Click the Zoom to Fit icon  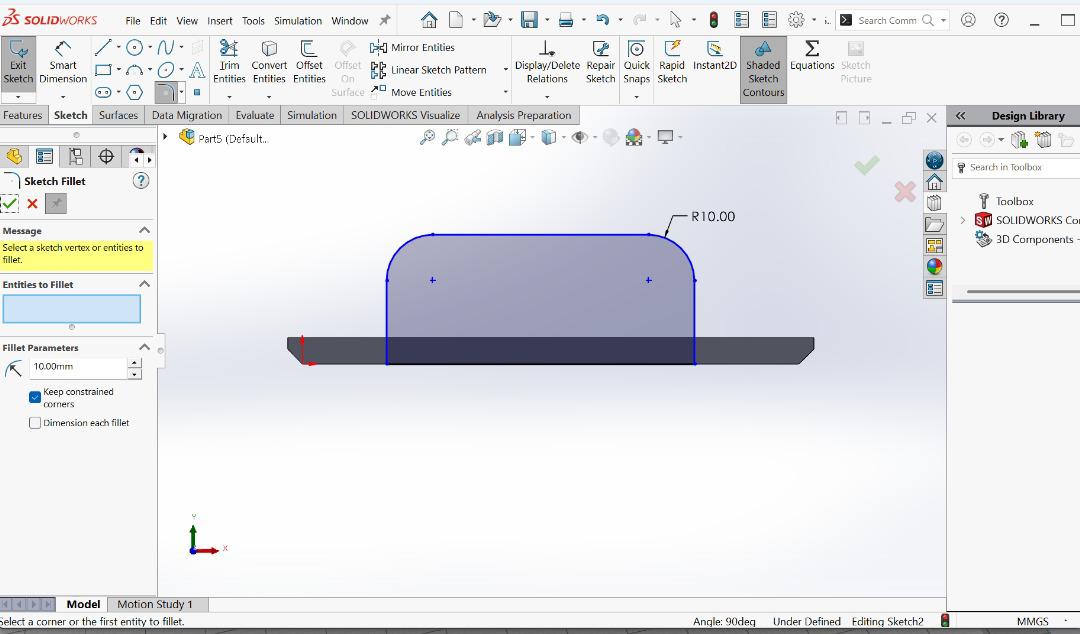427,137
